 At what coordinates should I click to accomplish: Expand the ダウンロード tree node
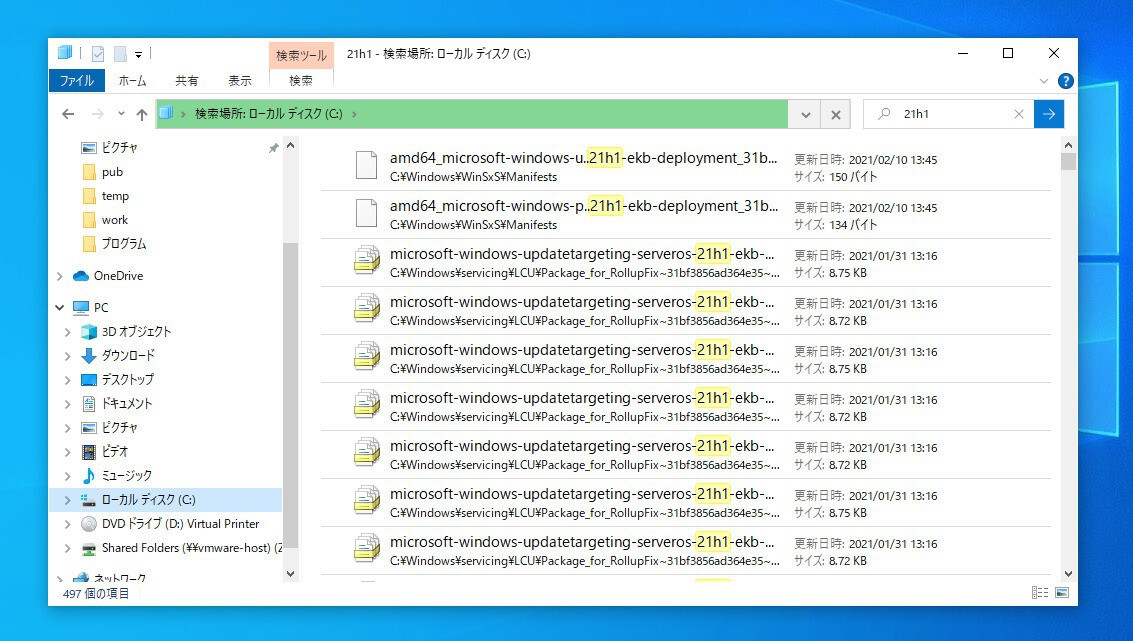68,356
